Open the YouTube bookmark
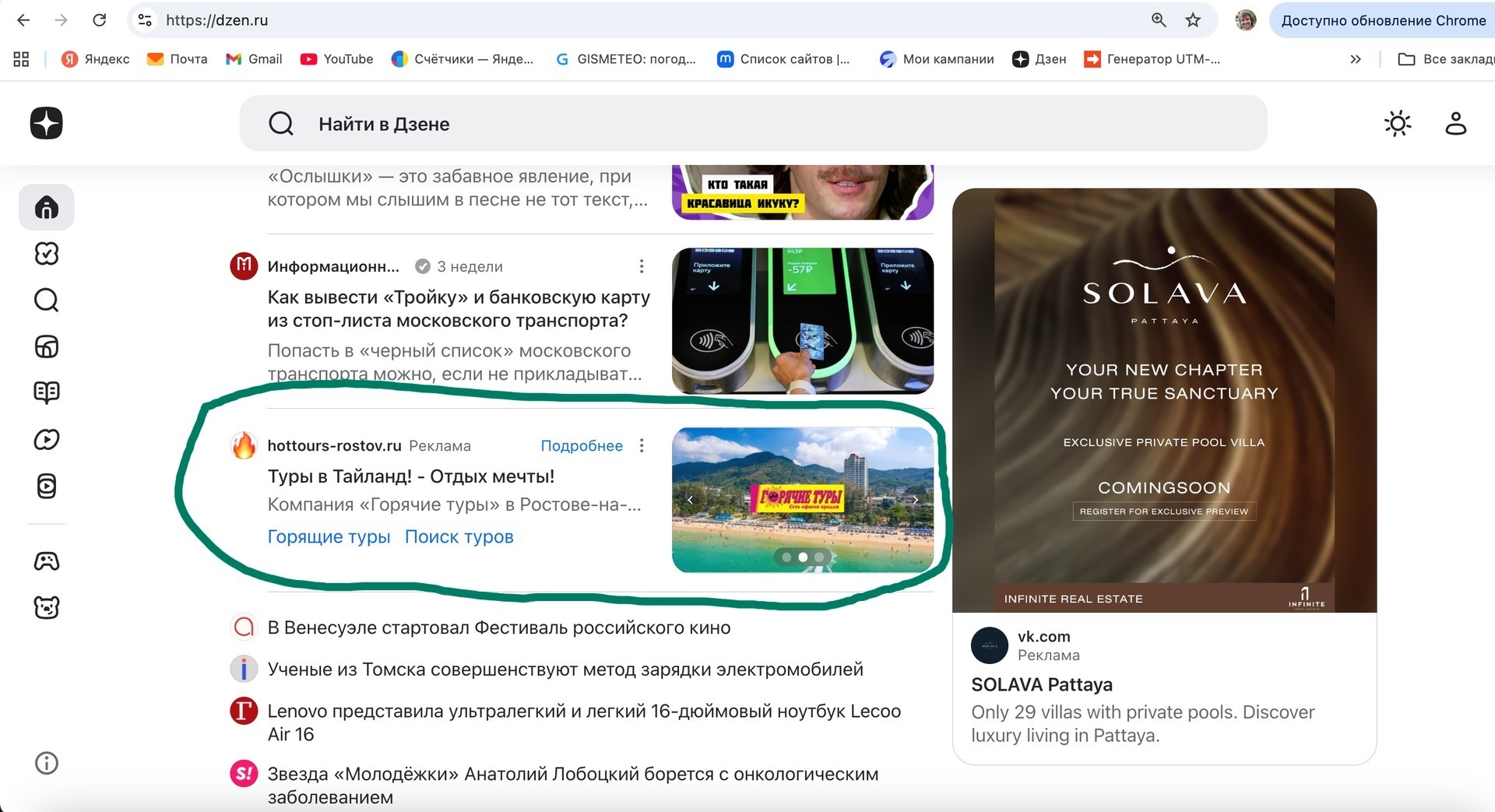Viewport: 1495px width, 812px height. click(336, 59)
